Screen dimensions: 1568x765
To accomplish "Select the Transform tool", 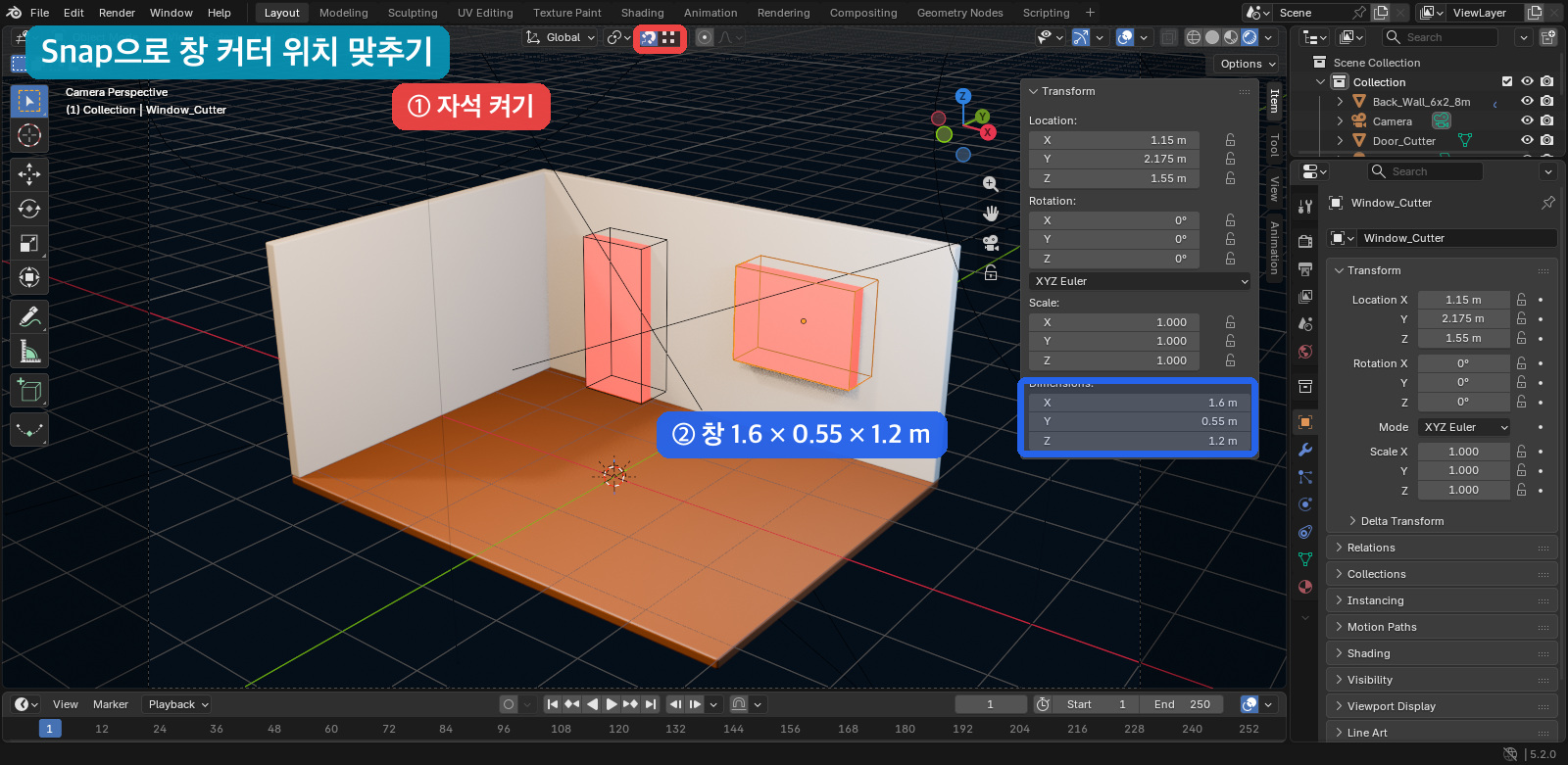I will (x=29, y=277).
